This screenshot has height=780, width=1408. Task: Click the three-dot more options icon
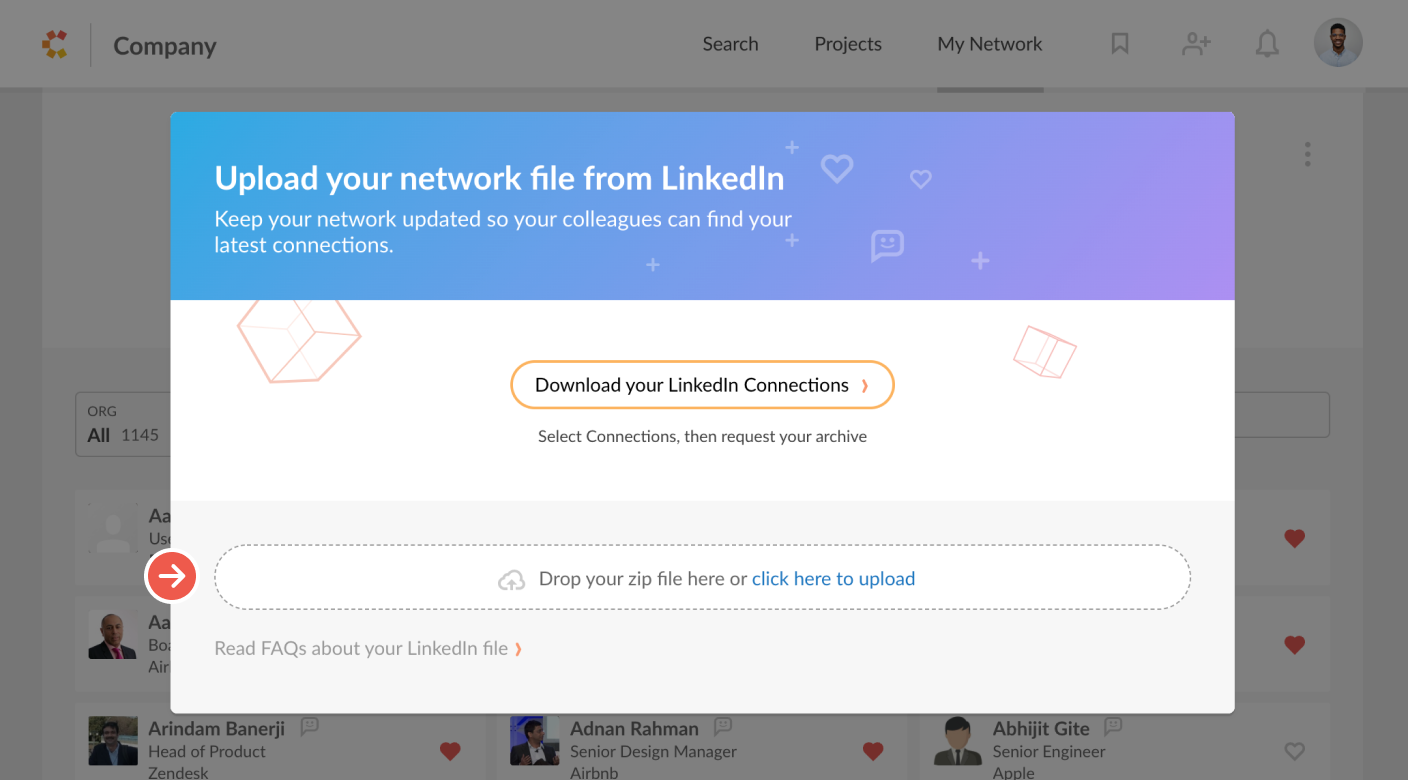coord(1307,154)
